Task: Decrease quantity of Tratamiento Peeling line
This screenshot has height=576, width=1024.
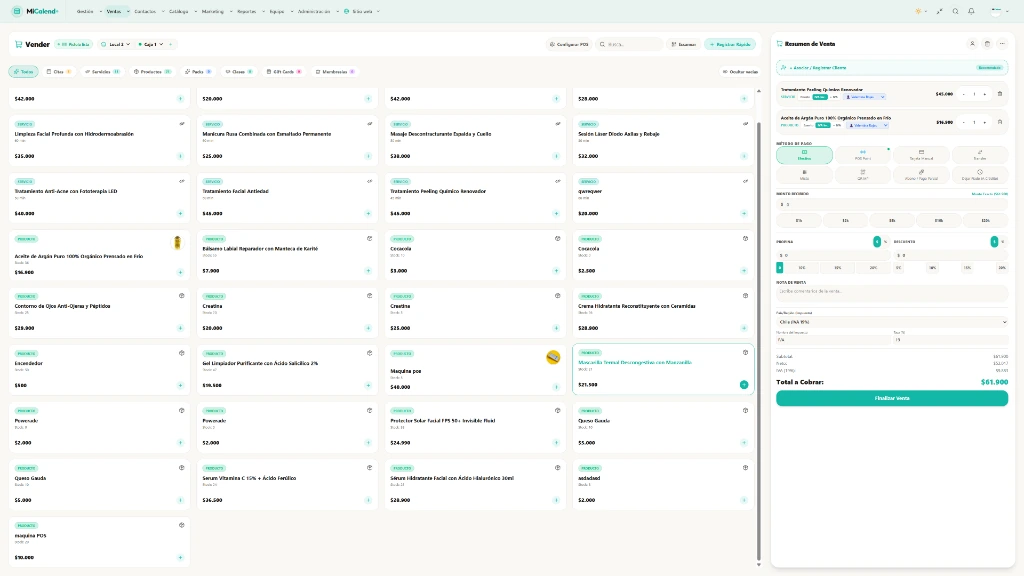Action: pos(963,94)
